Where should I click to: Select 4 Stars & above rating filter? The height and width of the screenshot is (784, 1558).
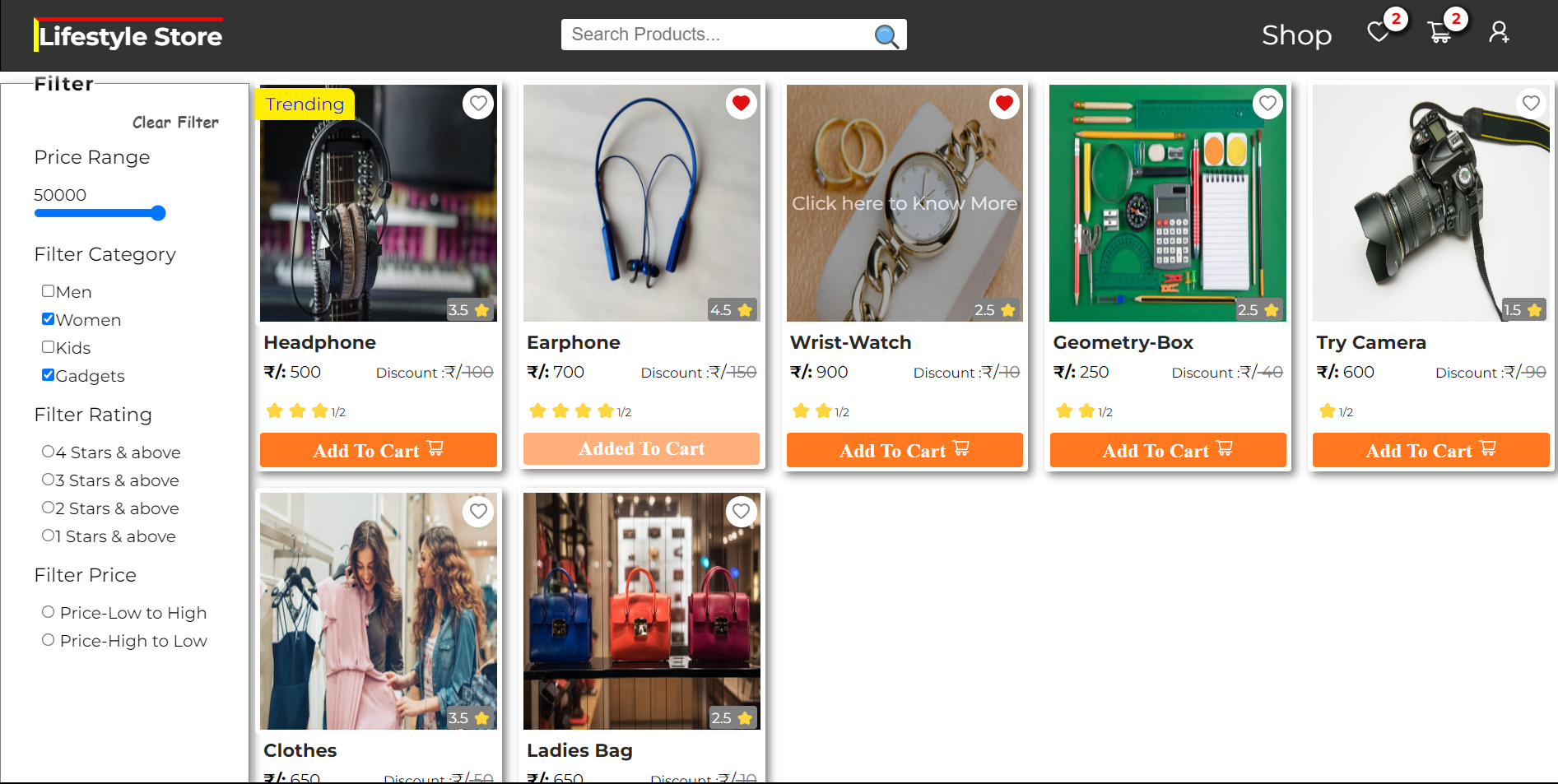[47, 450]
